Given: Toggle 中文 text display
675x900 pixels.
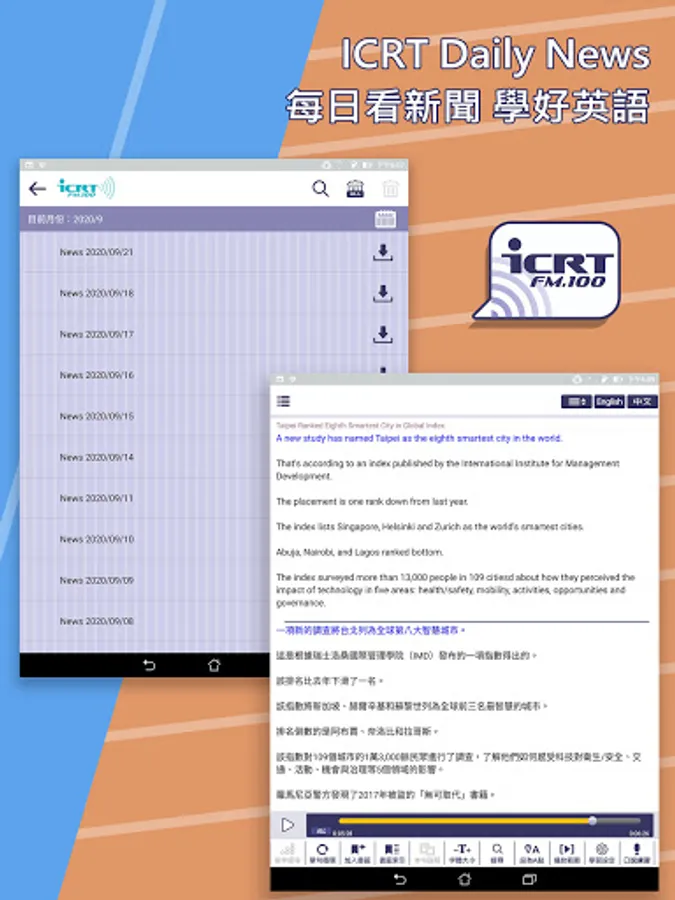Looking at the screenshot, I should click(642, 401).
